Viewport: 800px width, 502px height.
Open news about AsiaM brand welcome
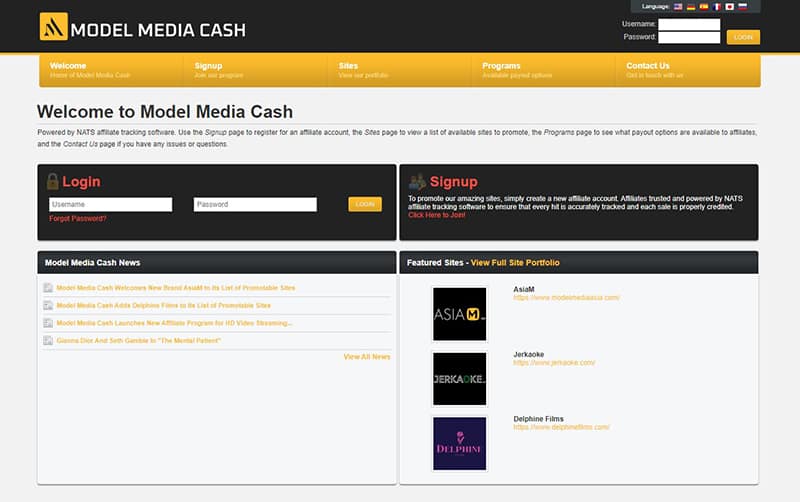point(176,288)
